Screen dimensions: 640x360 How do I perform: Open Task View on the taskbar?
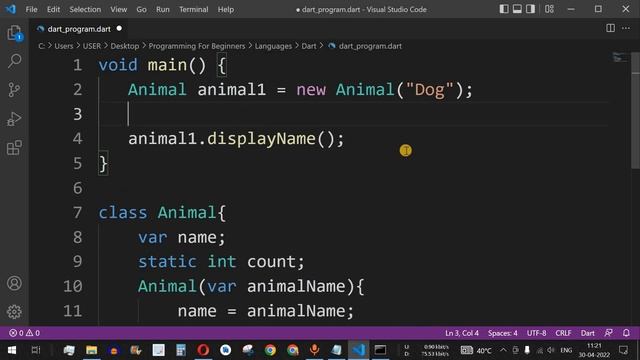[x=36, y=350]
